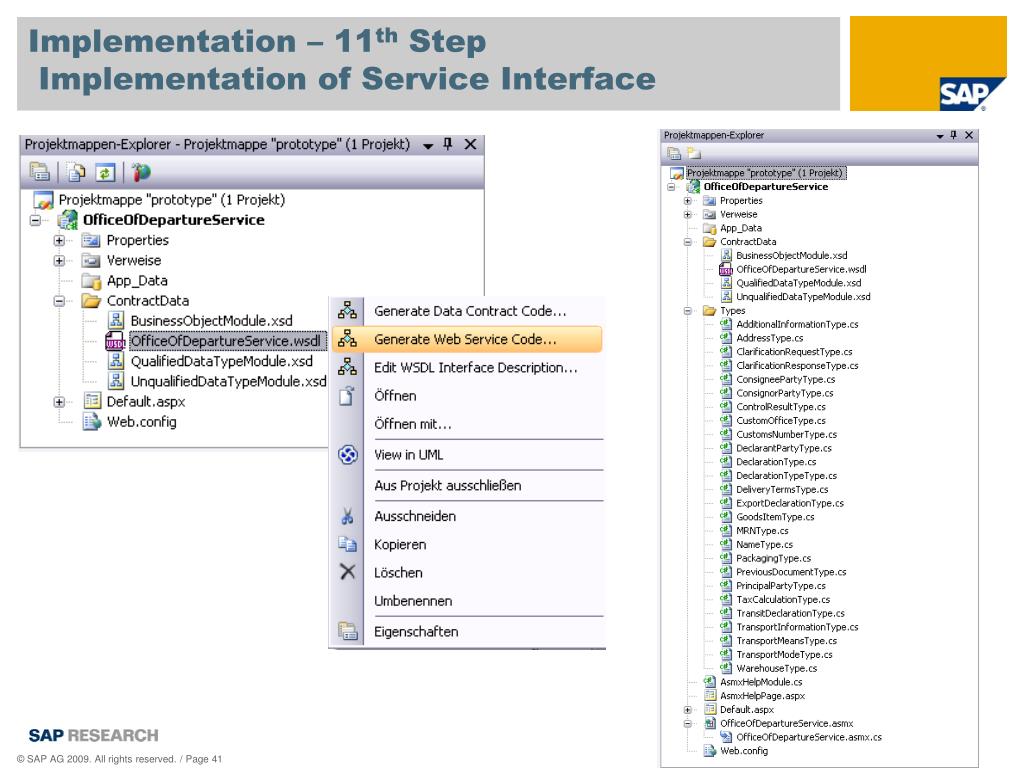
Task: Select GoodsItemType.cs in the right tree
Action: coord(775,517)
